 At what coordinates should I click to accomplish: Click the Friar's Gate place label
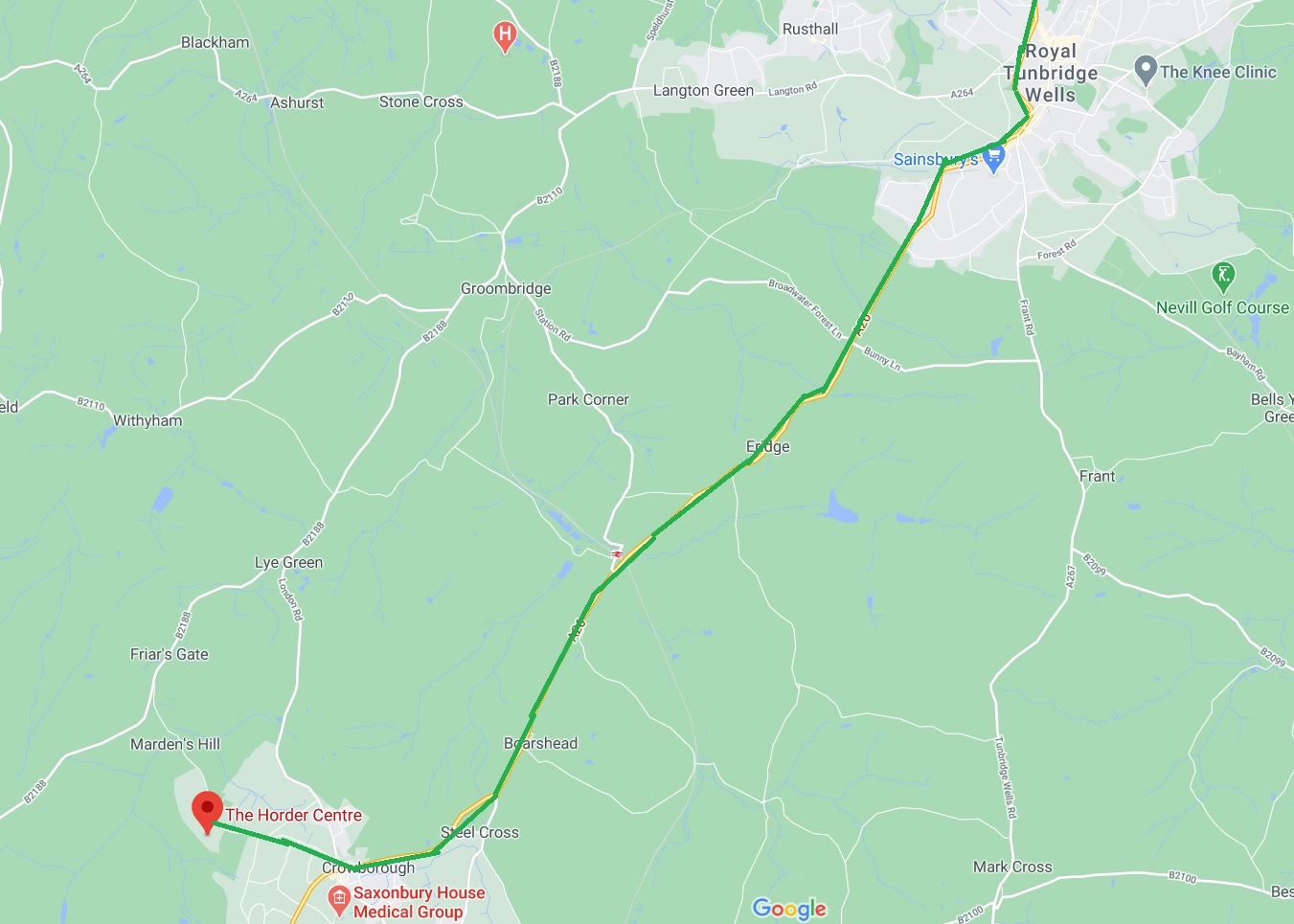pyautogui.click(x=170, y=654)
